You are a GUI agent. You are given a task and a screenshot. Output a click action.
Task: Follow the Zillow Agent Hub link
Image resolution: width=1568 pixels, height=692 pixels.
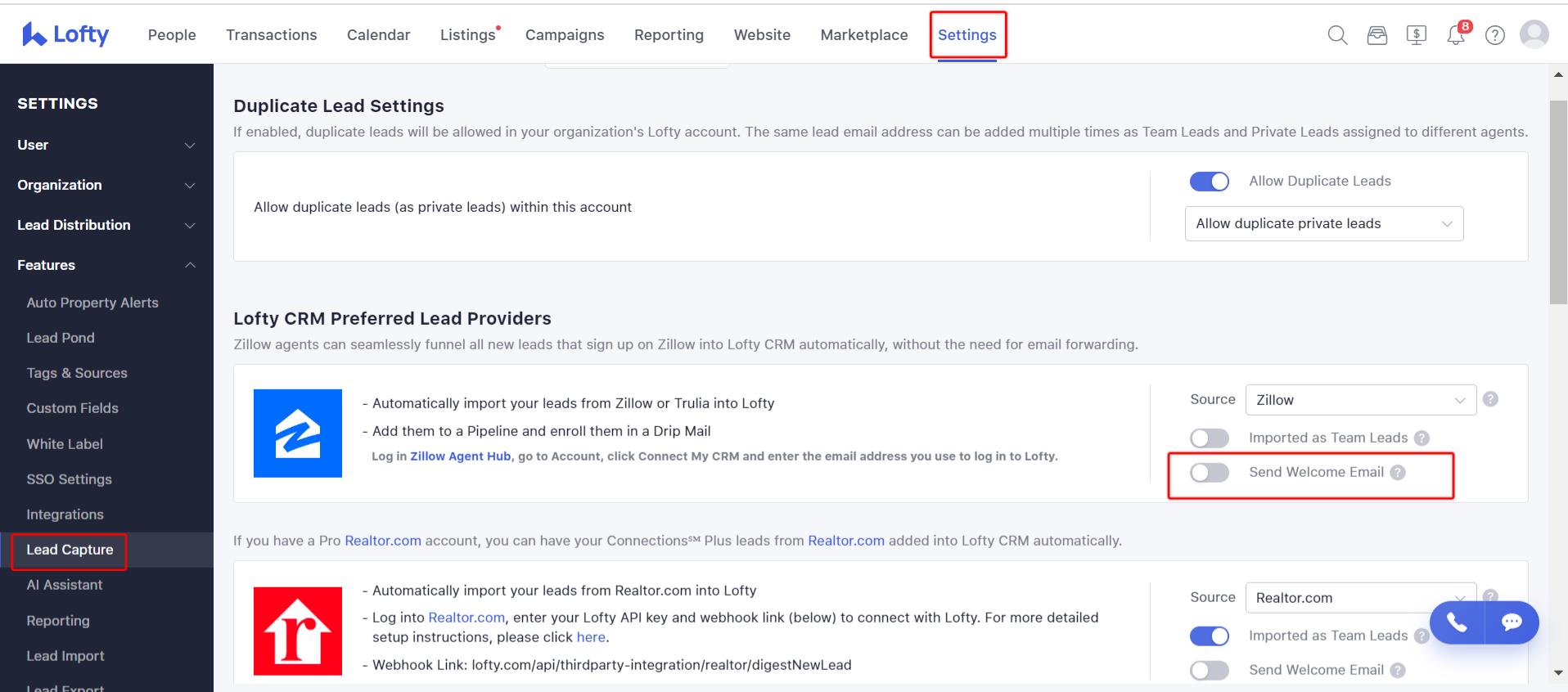461,456
